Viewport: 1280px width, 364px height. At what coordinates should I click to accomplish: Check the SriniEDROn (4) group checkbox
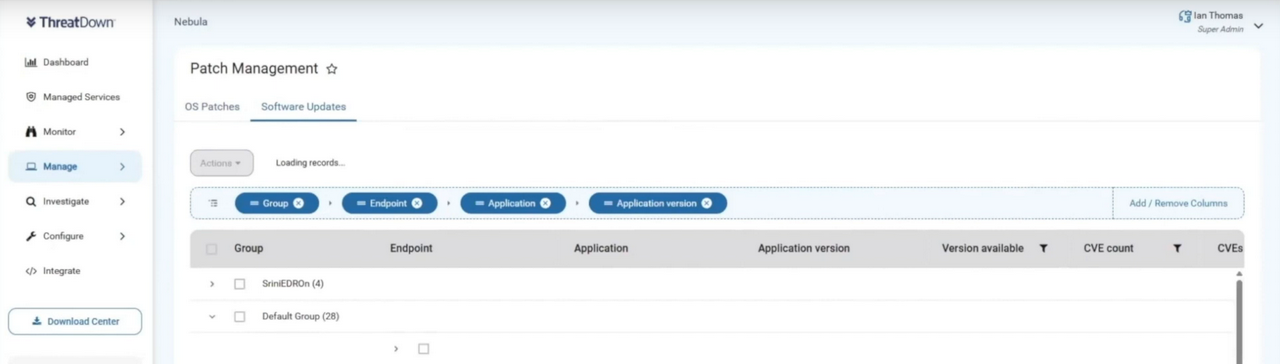239,284
